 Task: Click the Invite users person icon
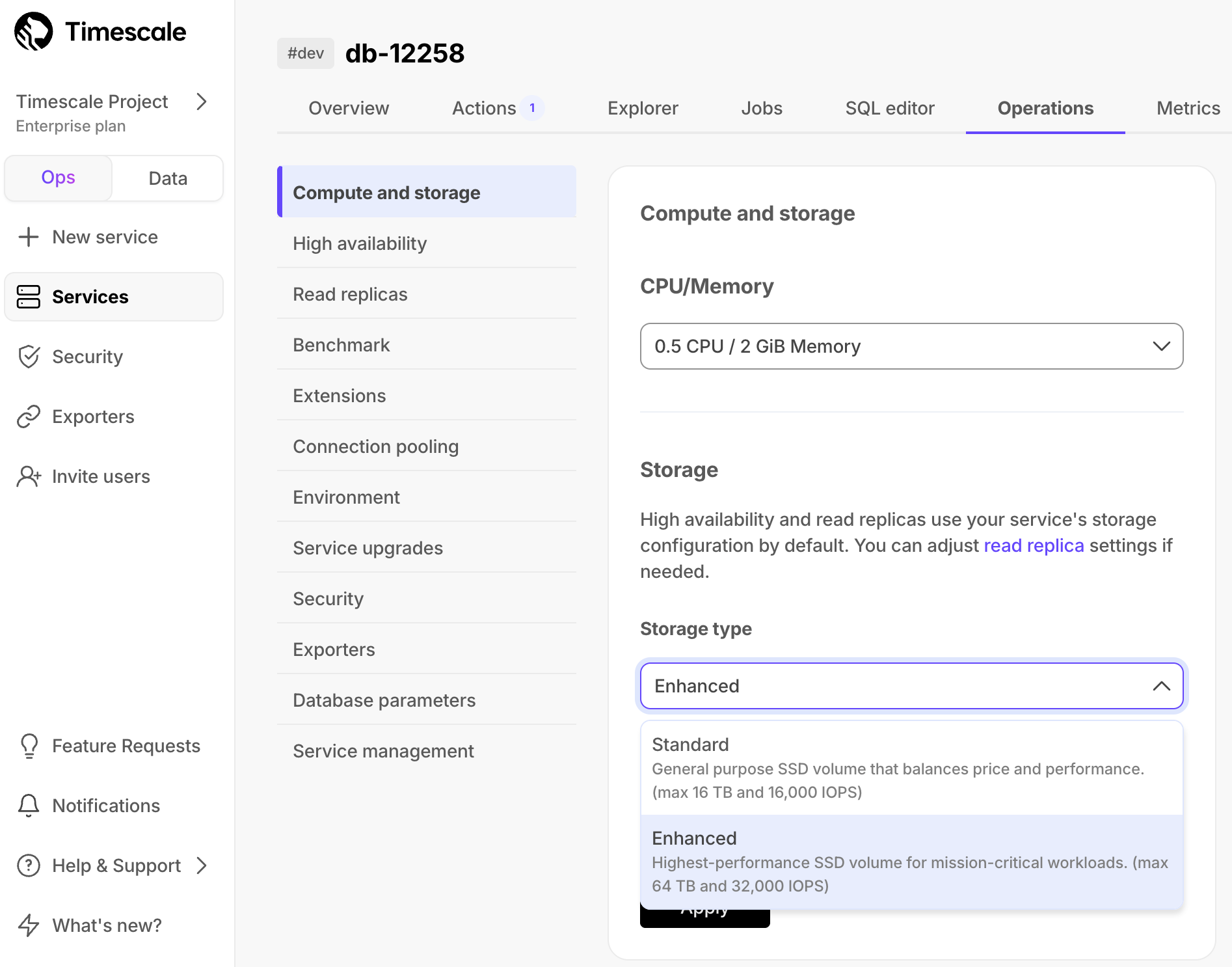coord(29,476)
